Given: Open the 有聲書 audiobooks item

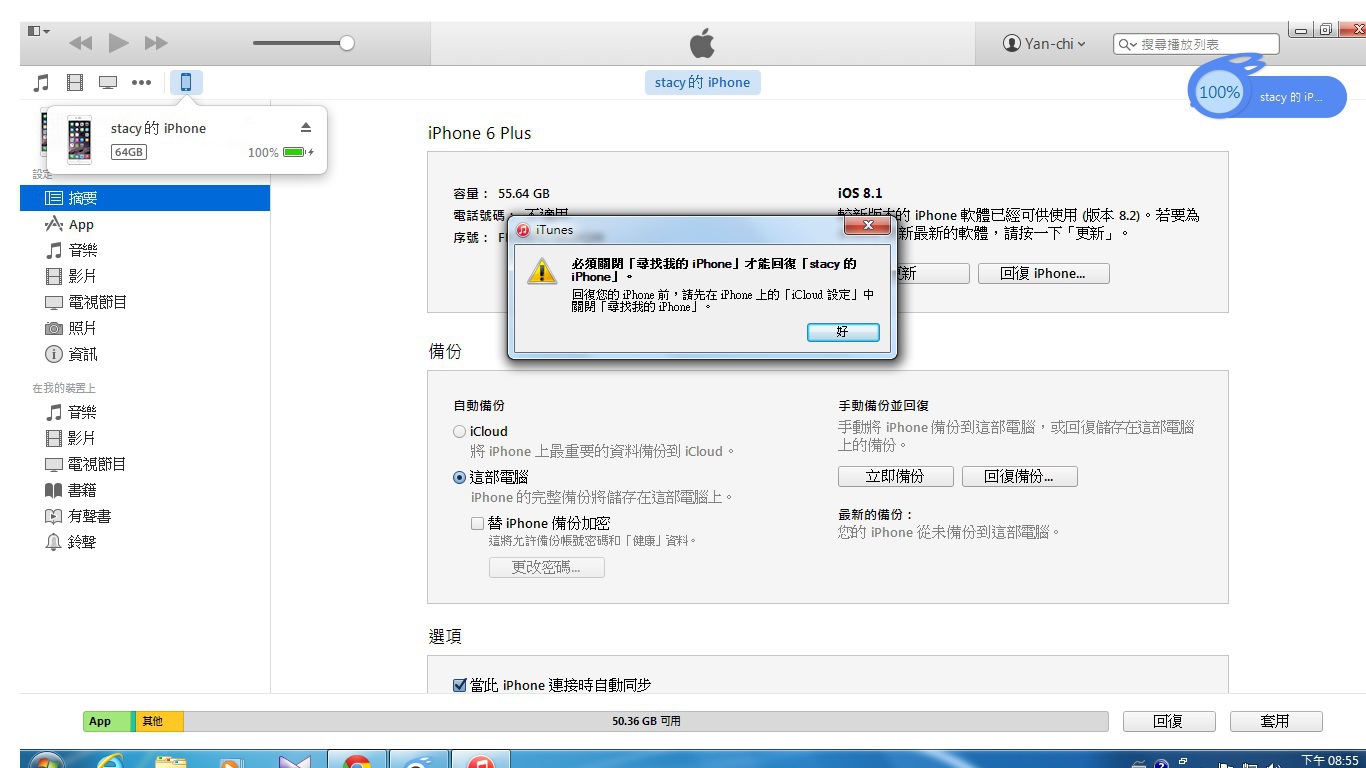Looking at the screenshot, I should [x=144, y=516].
